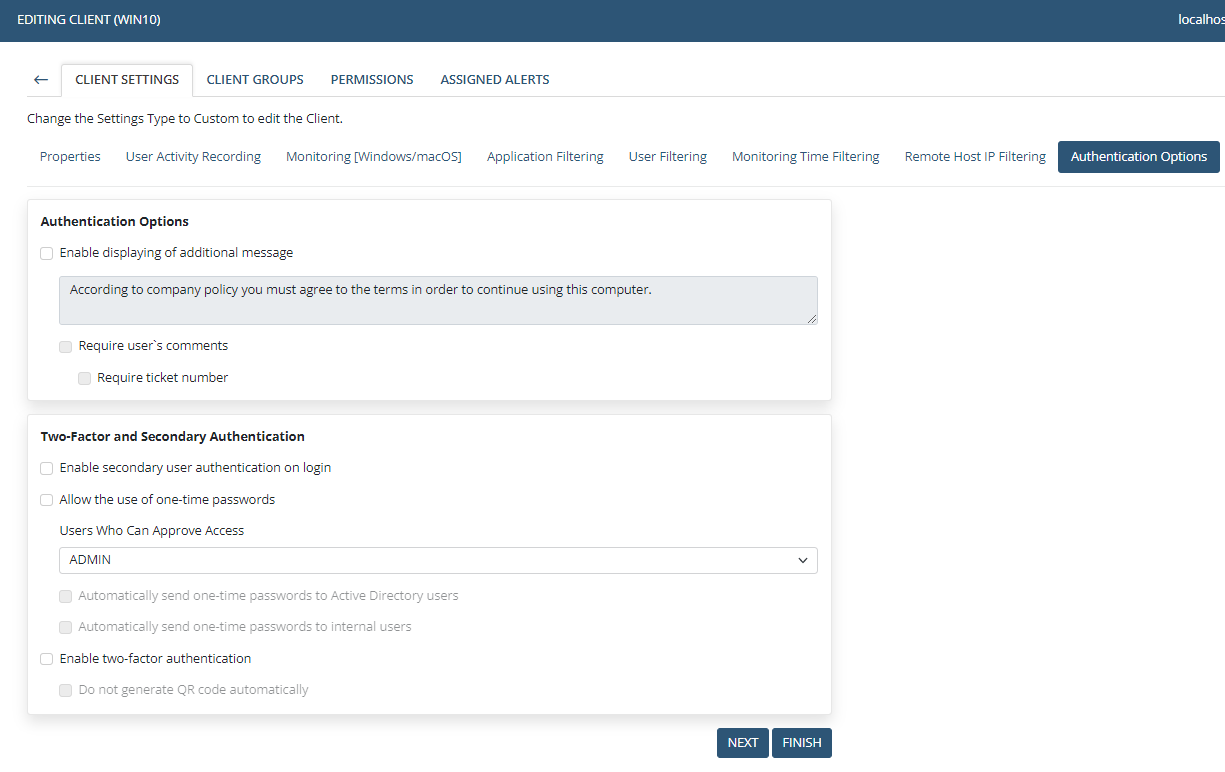
Task: Expand Users Who Can Approve Access dropdown
Action: pyautogui.click(x=438, y=561)
